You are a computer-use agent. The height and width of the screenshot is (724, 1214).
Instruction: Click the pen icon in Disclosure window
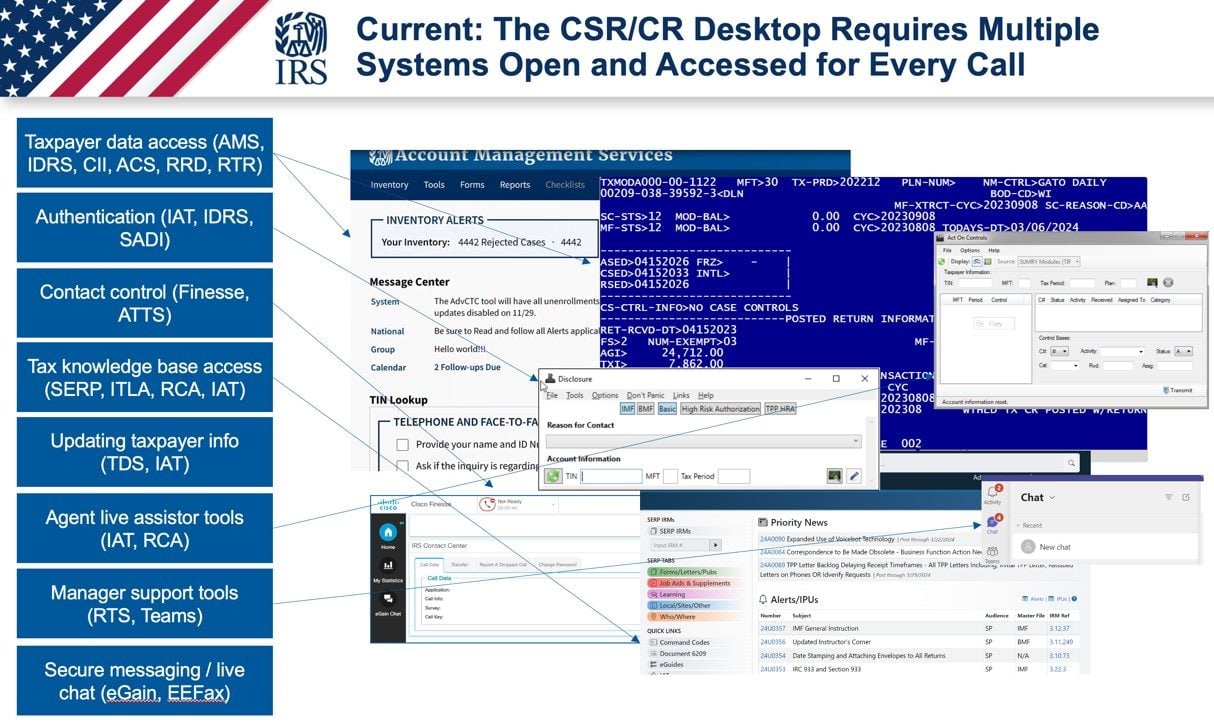coord(854,476)
